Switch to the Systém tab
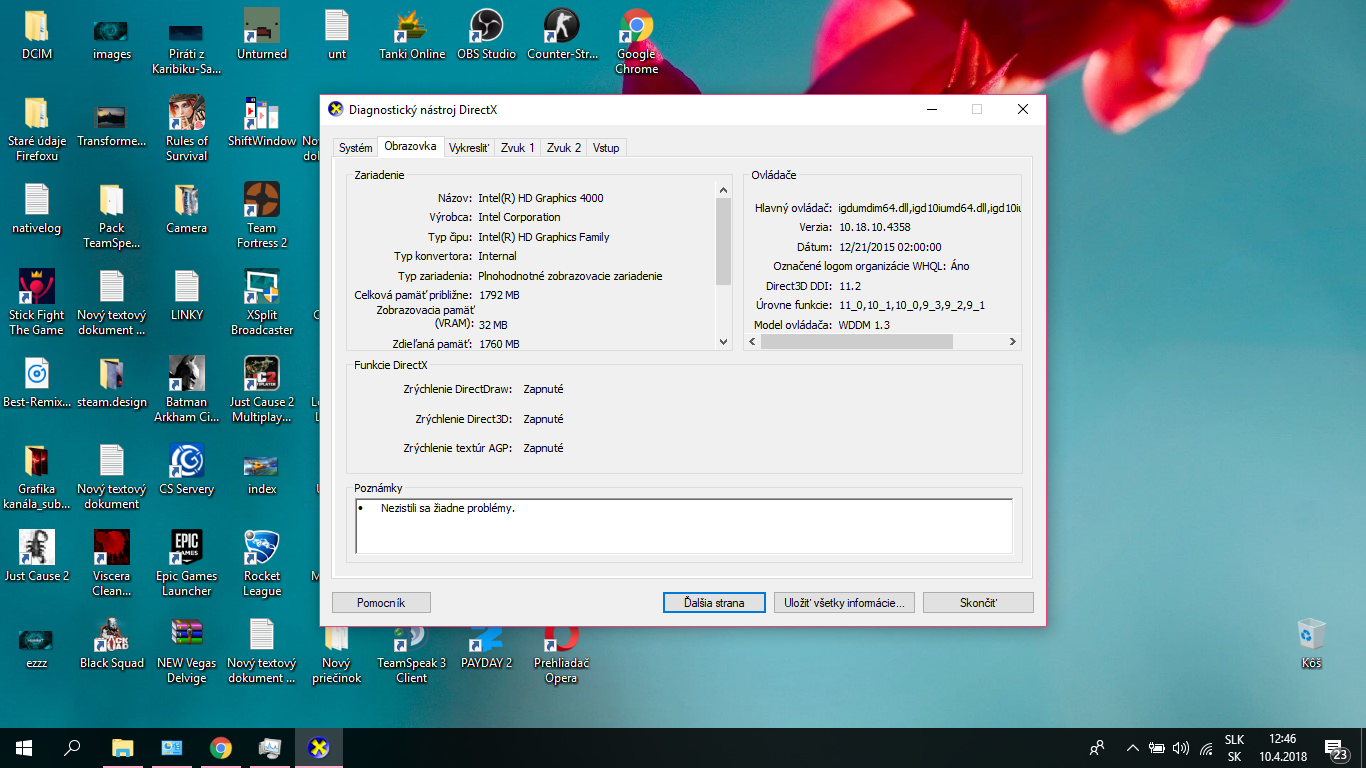Viewport: 1366px width, 768px height. 355,147
